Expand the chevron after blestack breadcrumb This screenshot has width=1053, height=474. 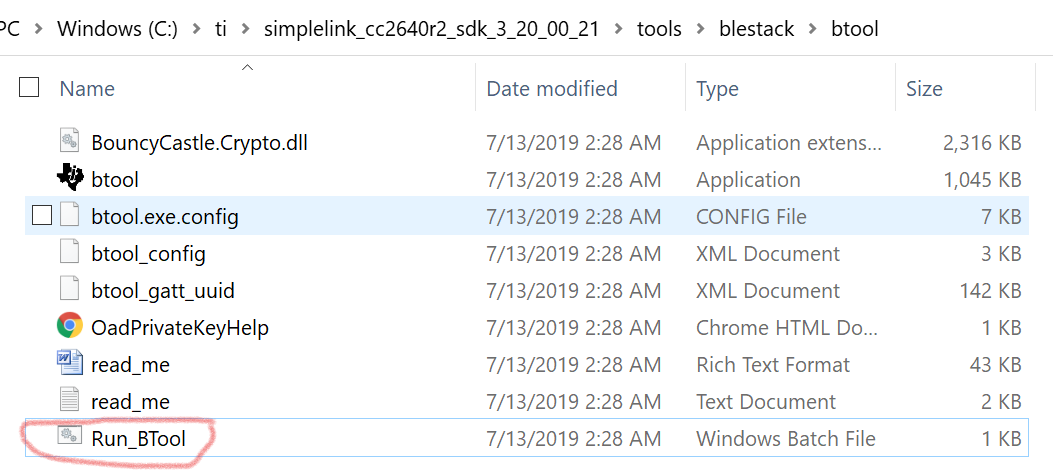(x=812, y=29)
